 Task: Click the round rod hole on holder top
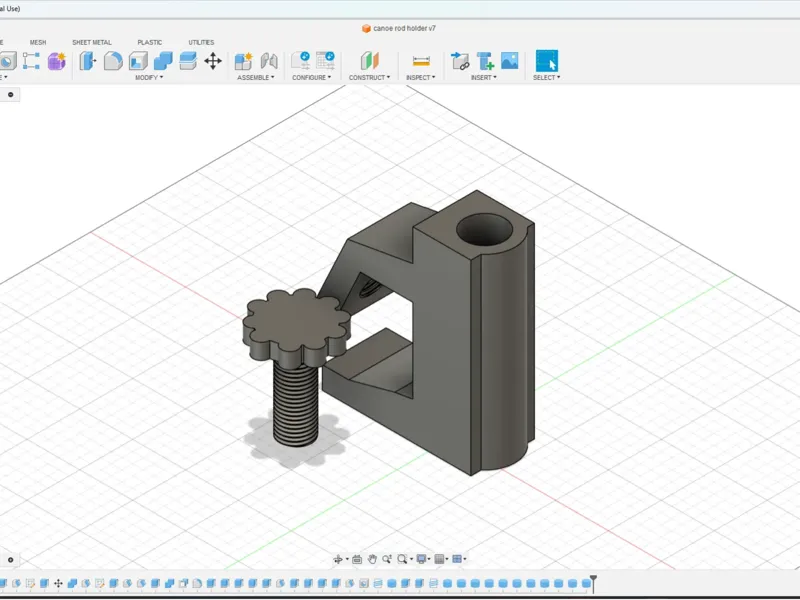point(484,230)
